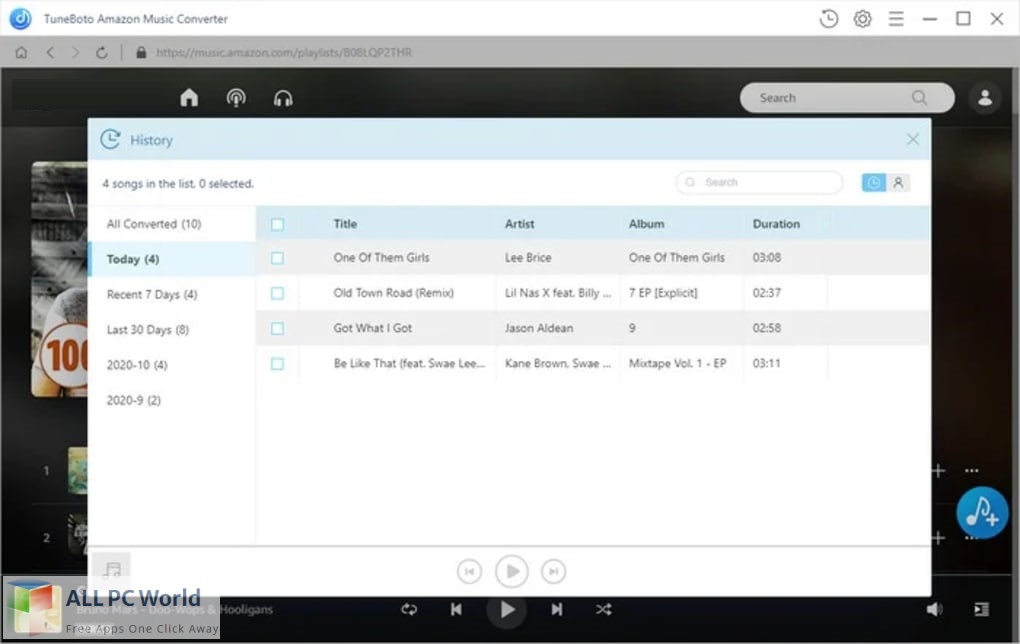Viewport: 1020px width, 644px height.
Task: Mute the volume speaker icon
Action: (933, 610)
